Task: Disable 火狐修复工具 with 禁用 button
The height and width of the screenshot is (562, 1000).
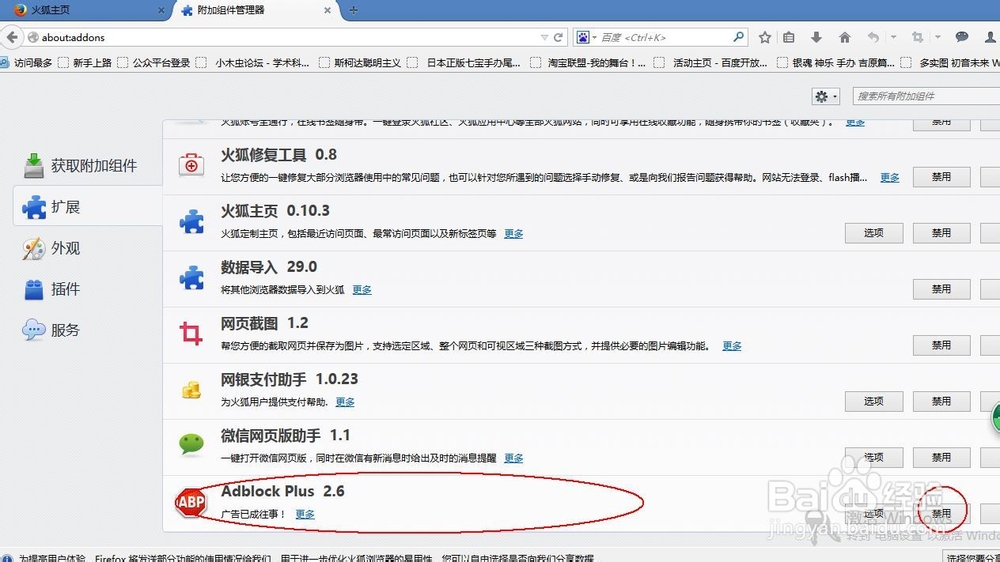Action: pos(941,177)
